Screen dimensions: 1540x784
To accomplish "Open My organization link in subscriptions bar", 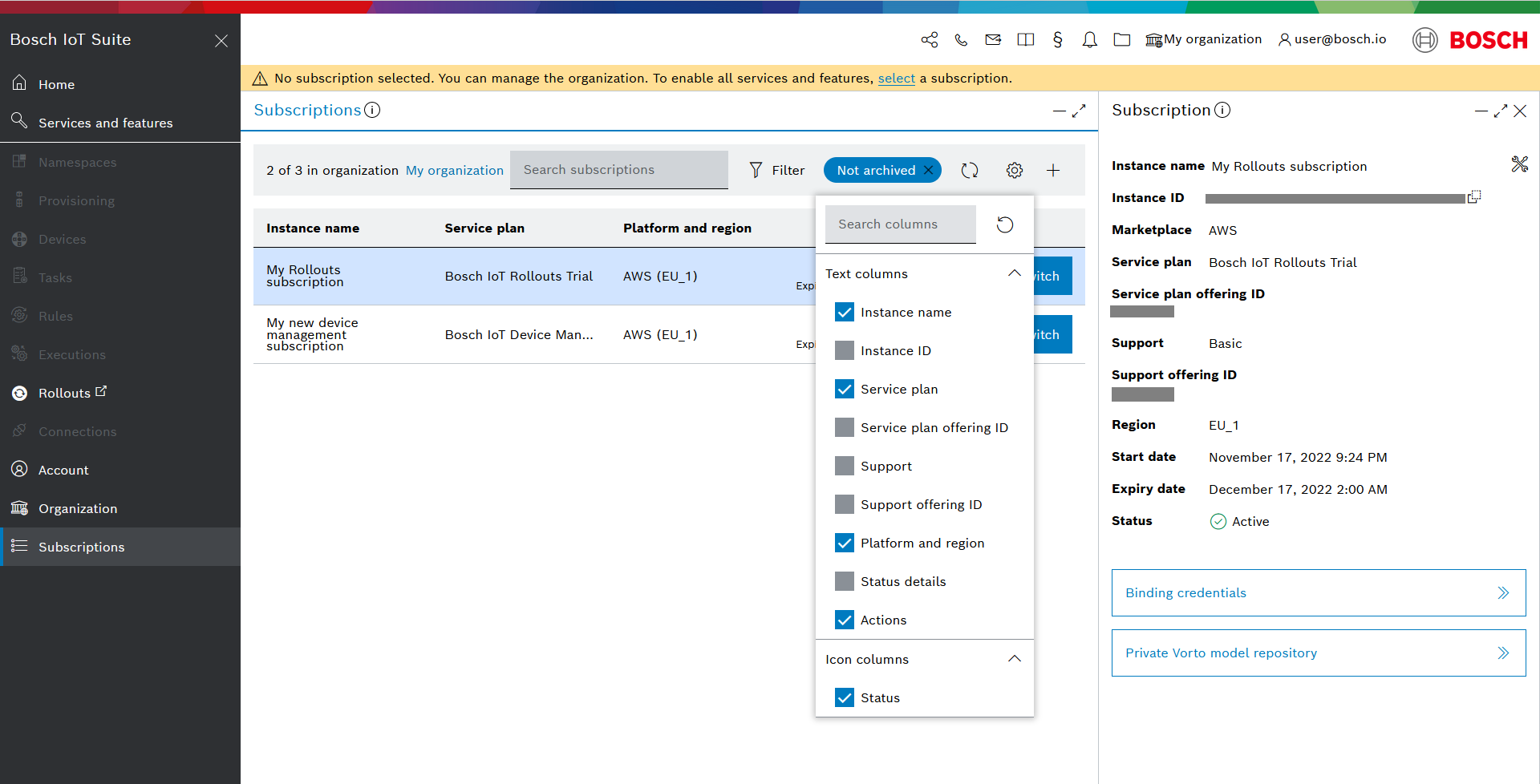I will tap(455, 171).
